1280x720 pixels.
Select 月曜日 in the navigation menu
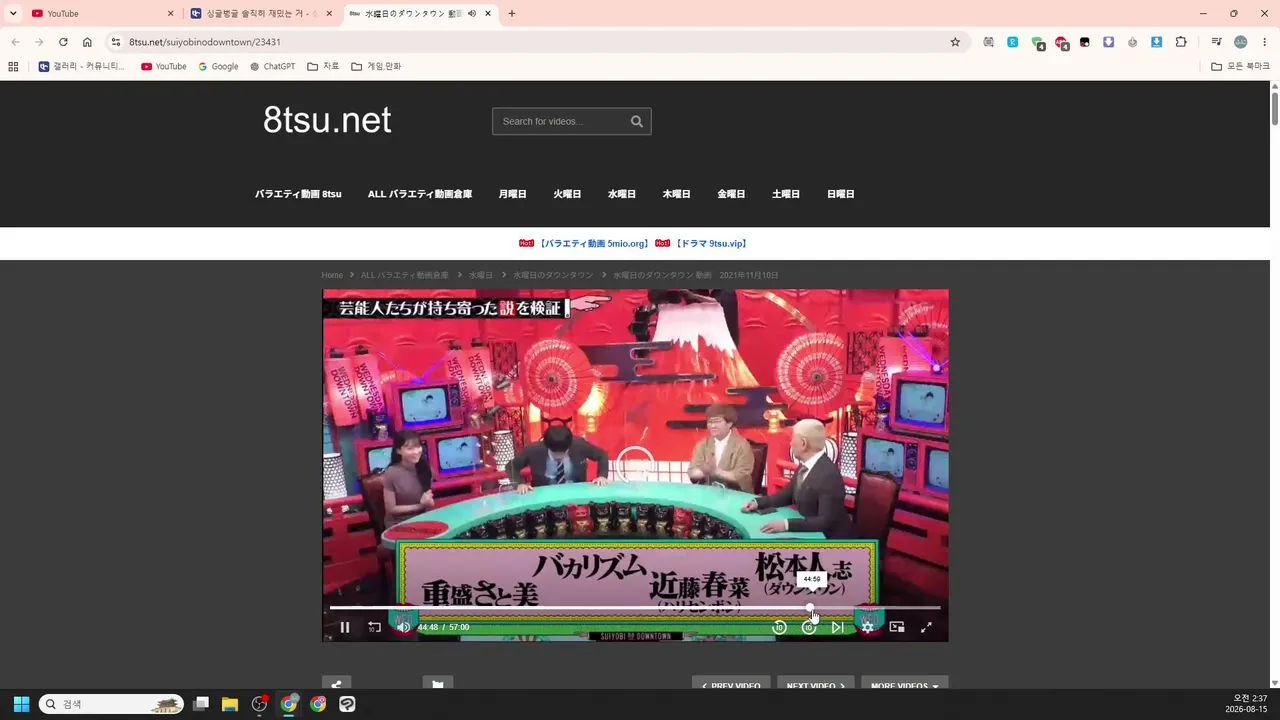(512, 194)
